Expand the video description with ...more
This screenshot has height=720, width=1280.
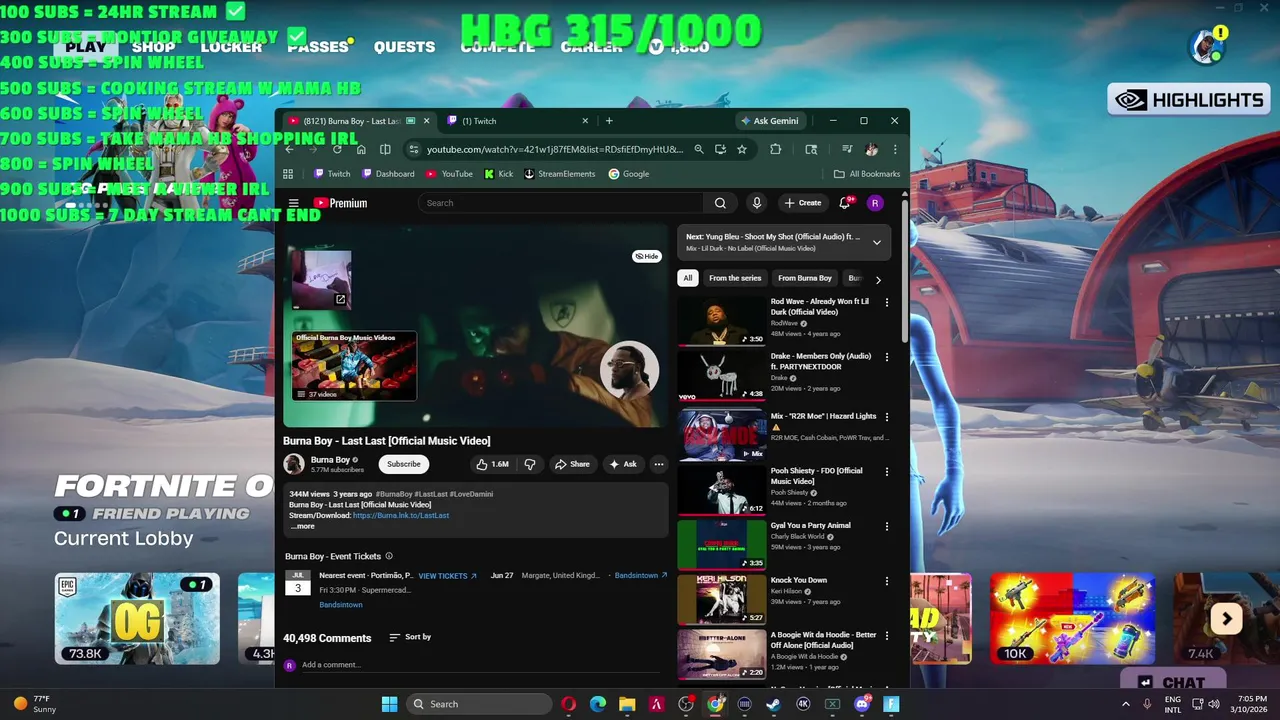pyautogui.click(x=303, y=526)
